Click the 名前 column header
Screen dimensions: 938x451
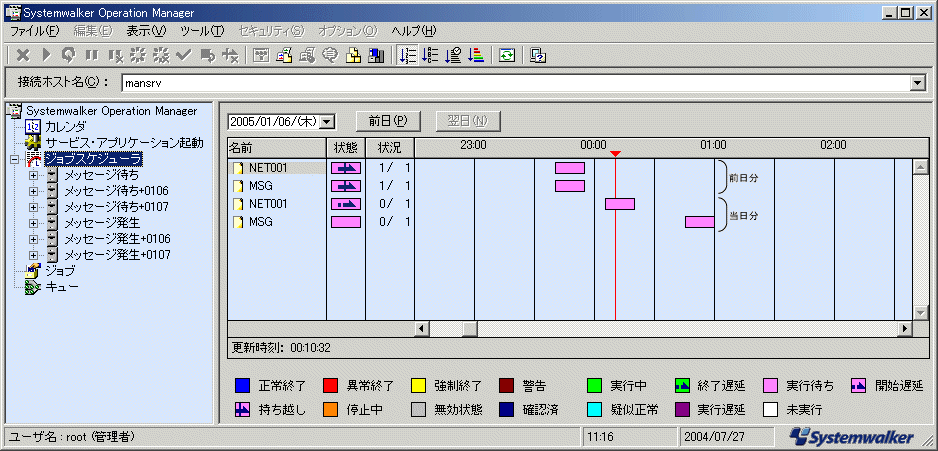pyautogui.click(x=277, y=147)
